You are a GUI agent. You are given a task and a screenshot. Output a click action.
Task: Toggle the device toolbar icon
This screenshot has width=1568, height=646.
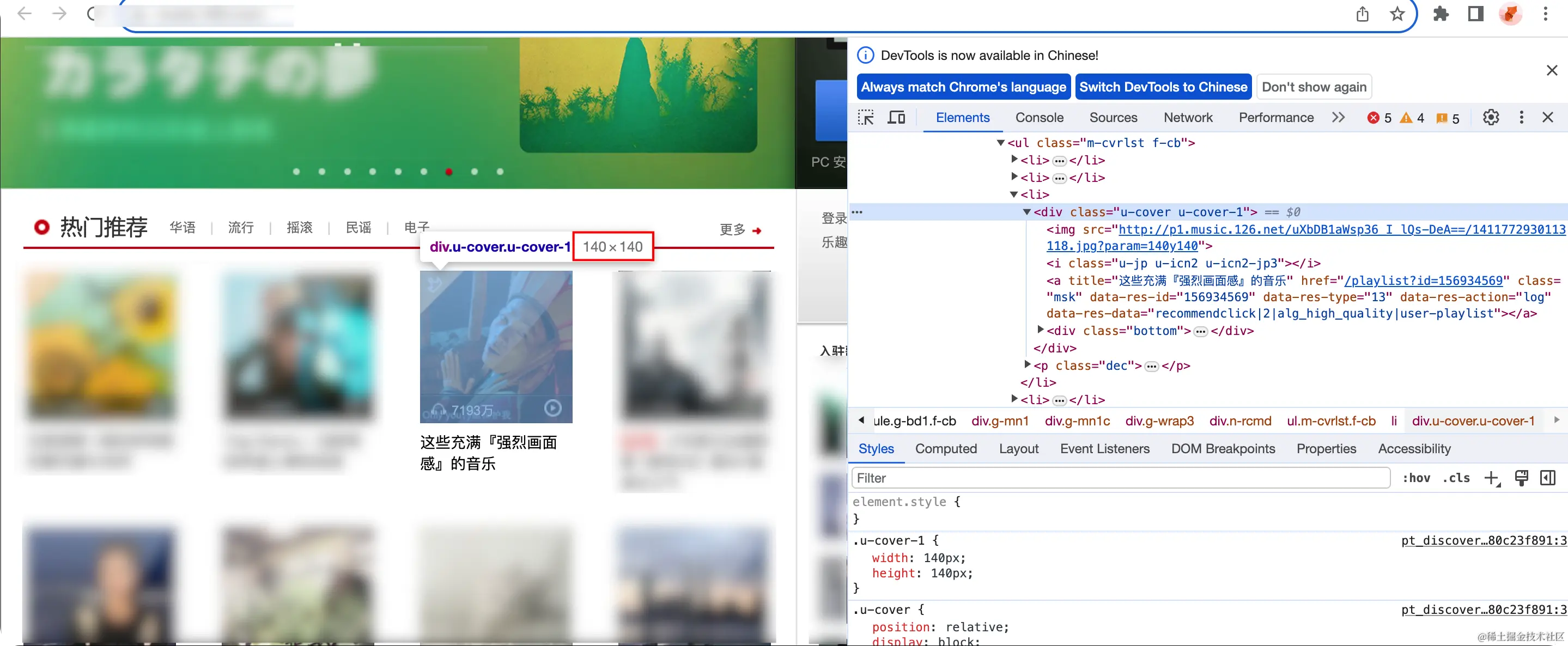point(896,118)
